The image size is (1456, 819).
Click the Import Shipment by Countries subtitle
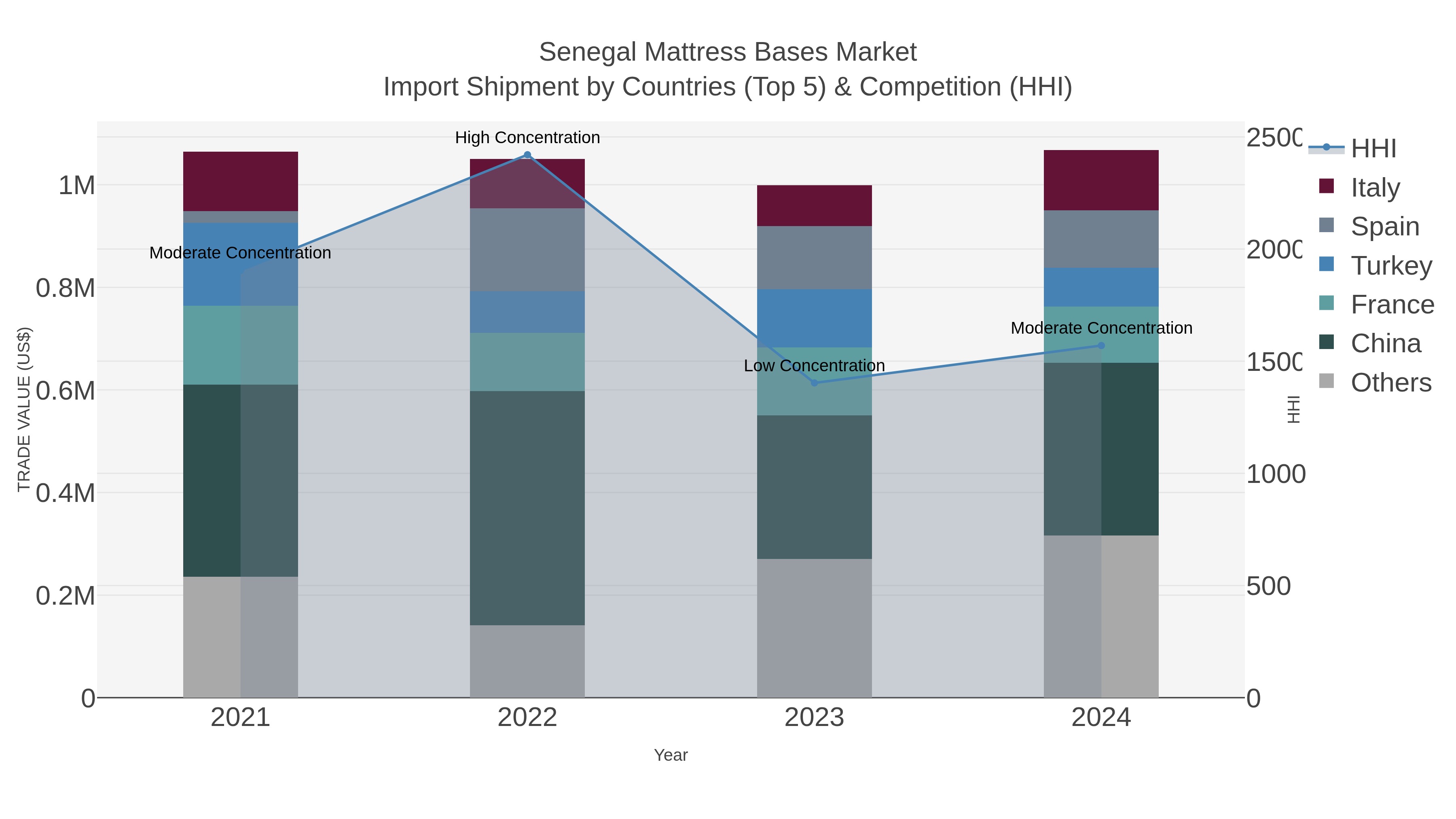(x=728, y=87)
